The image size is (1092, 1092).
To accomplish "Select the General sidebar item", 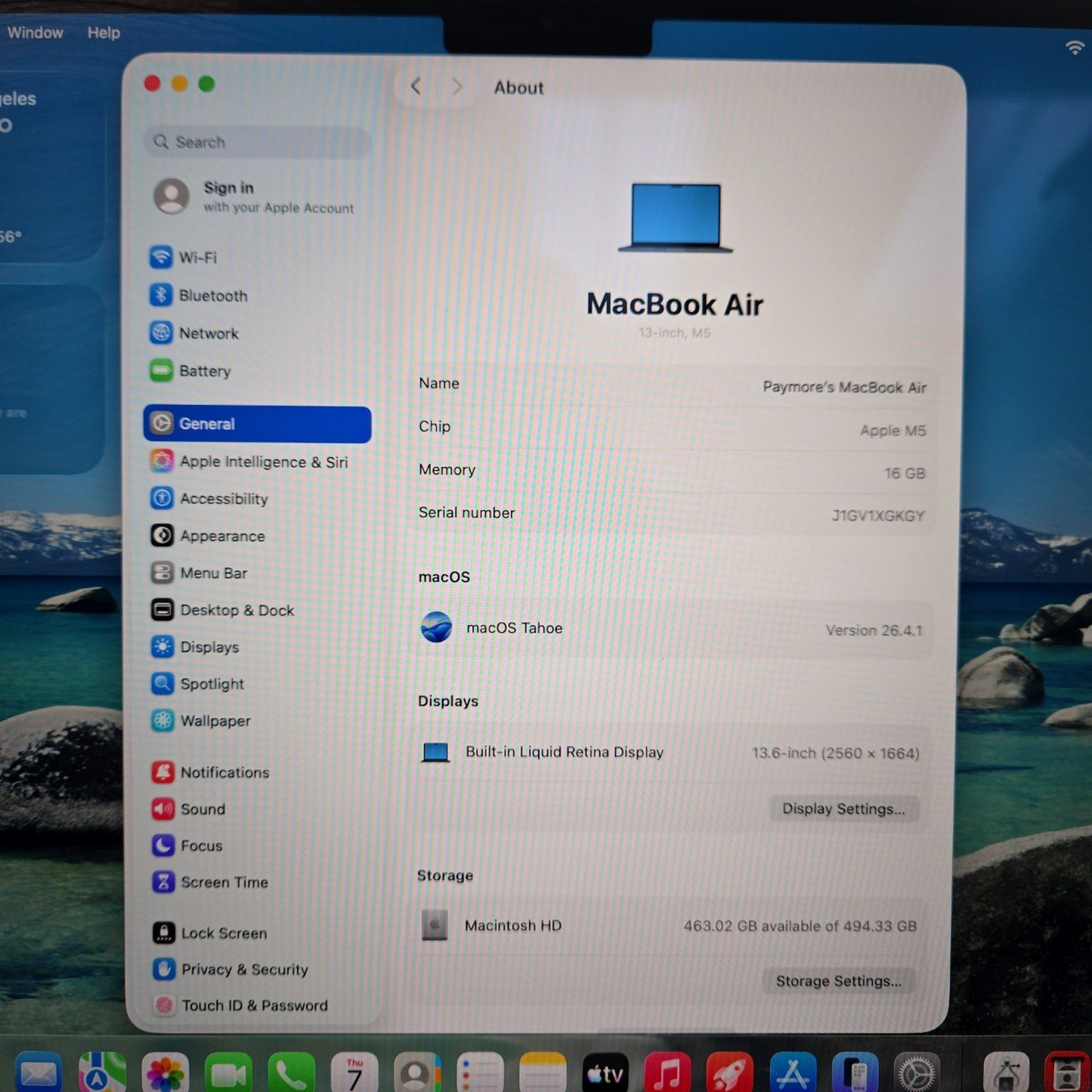I will [257, 424].
